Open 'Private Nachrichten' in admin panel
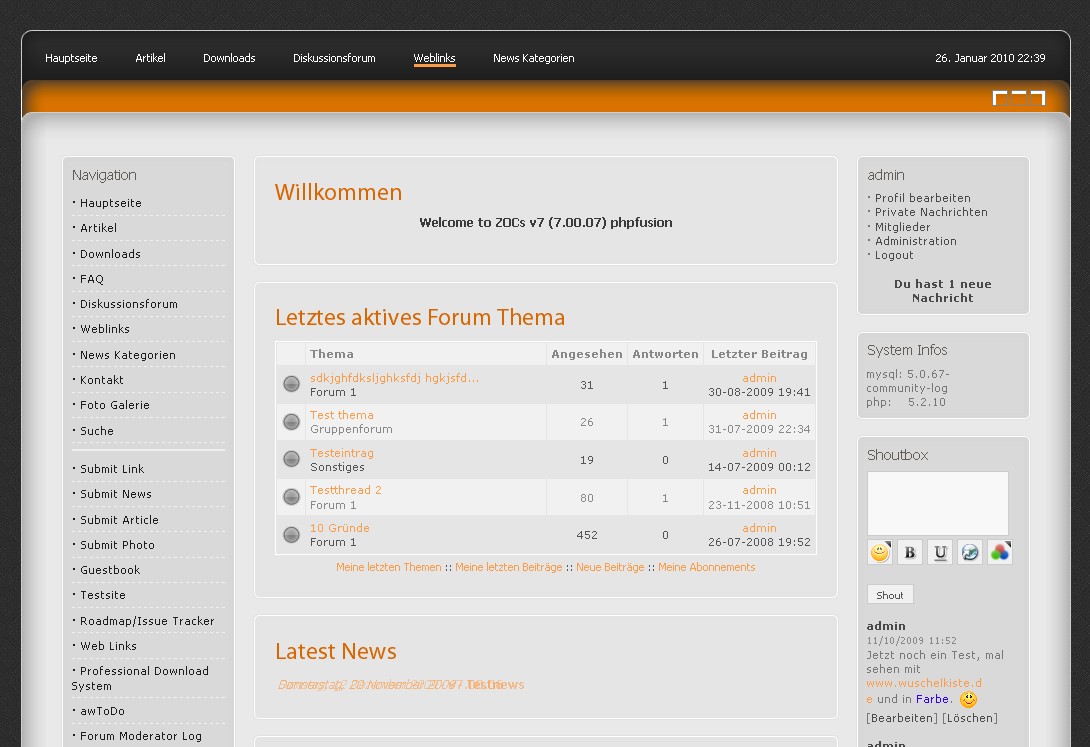1090x747 pixels. [931, 212]
